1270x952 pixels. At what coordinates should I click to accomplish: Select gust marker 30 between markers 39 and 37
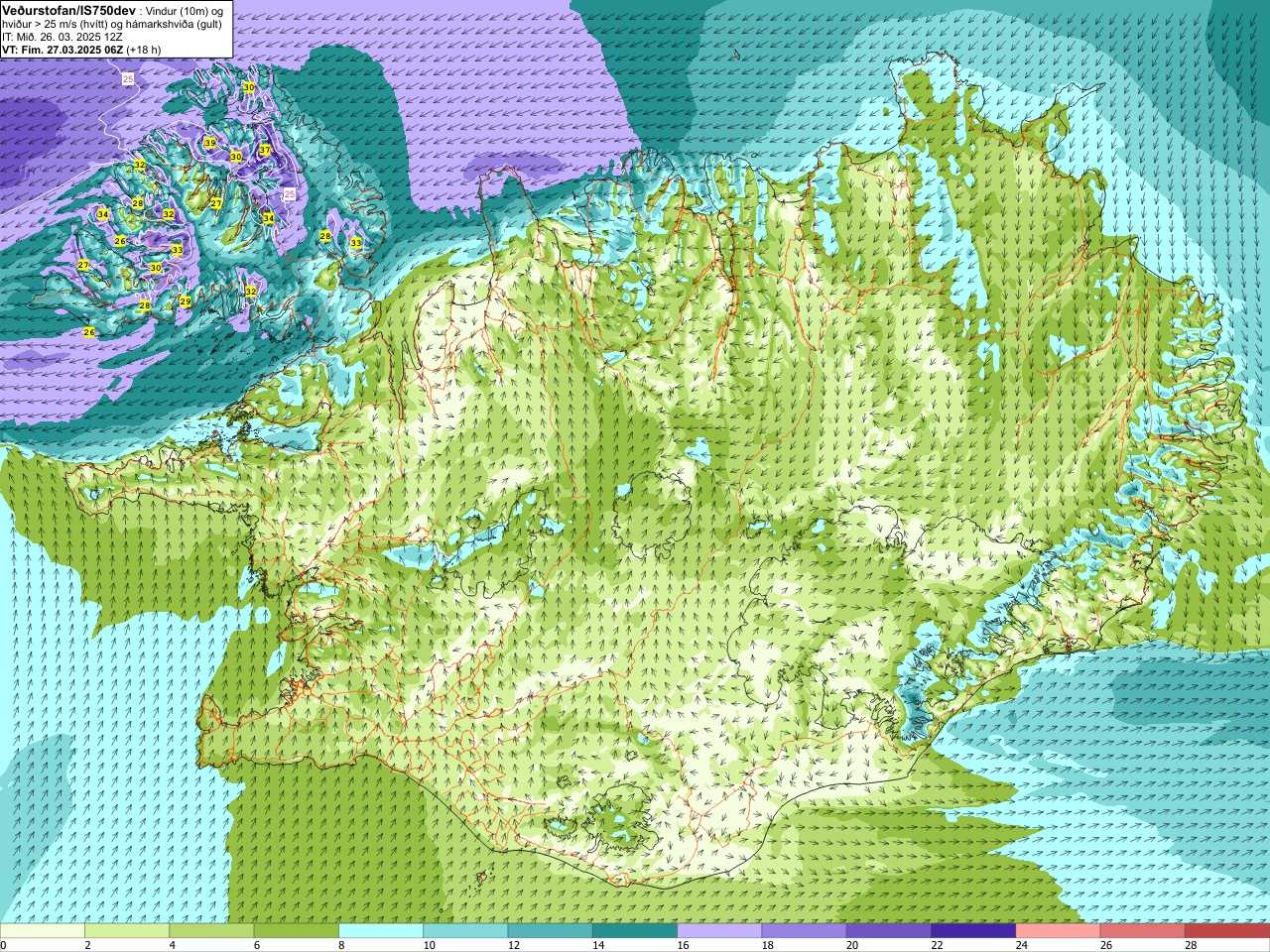[235, 157]
